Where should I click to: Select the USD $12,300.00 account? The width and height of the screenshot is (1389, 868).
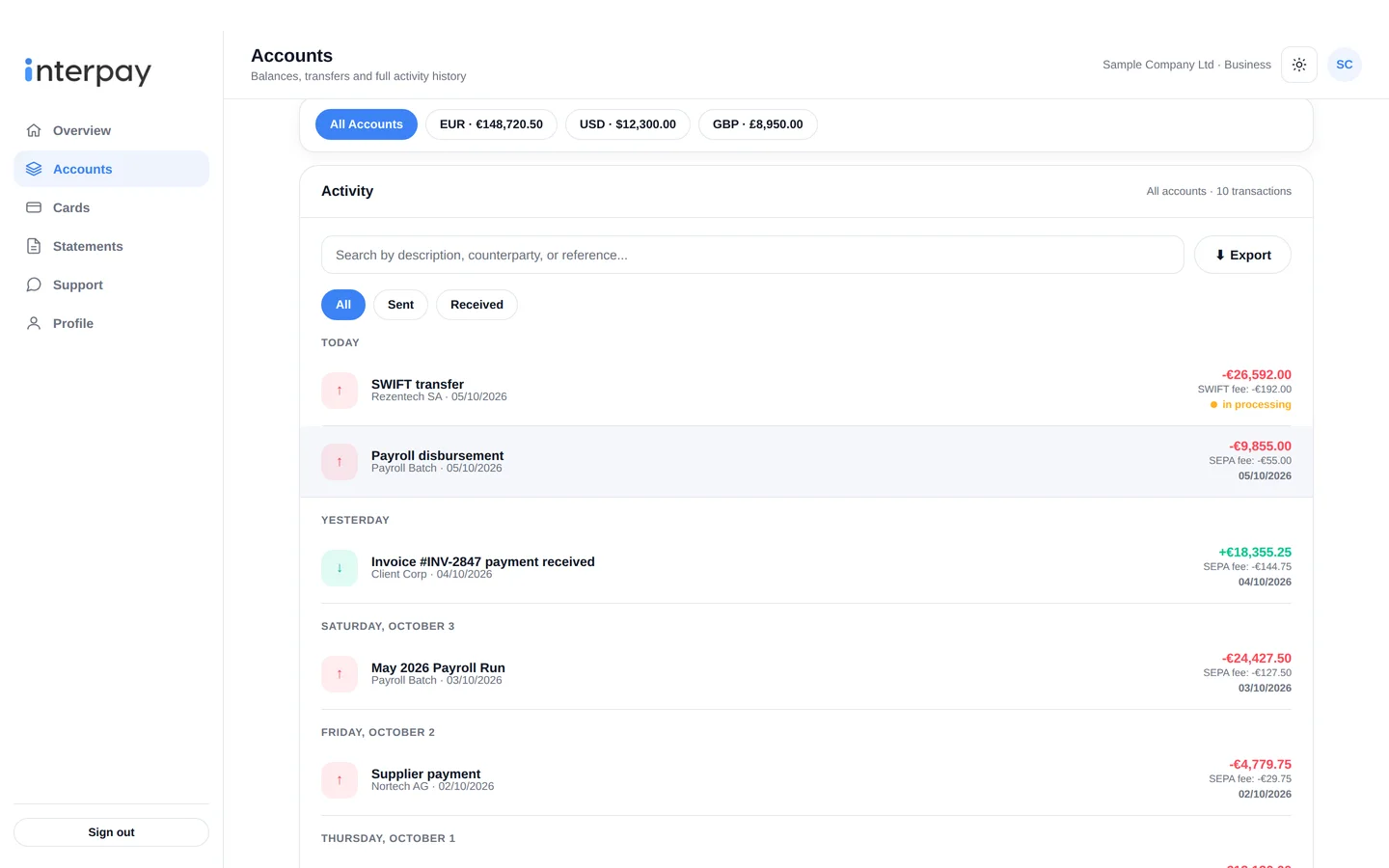(x=628, y=124)
